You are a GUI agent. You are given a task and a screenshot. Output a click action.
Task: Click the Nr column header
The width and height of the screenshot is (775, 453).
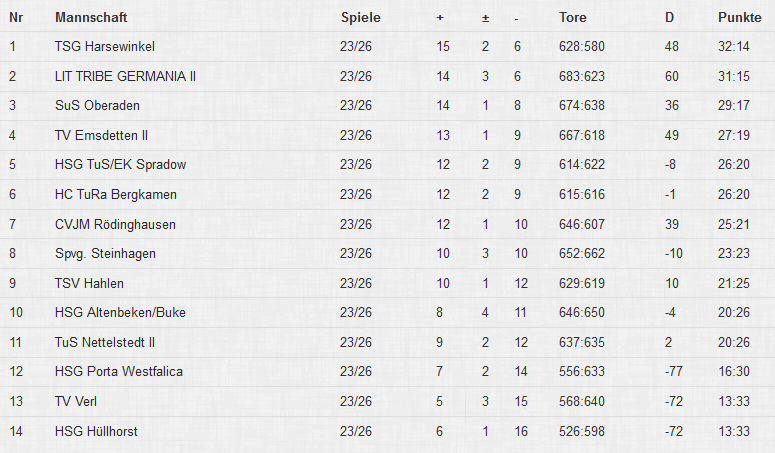(x=15, y=18)
